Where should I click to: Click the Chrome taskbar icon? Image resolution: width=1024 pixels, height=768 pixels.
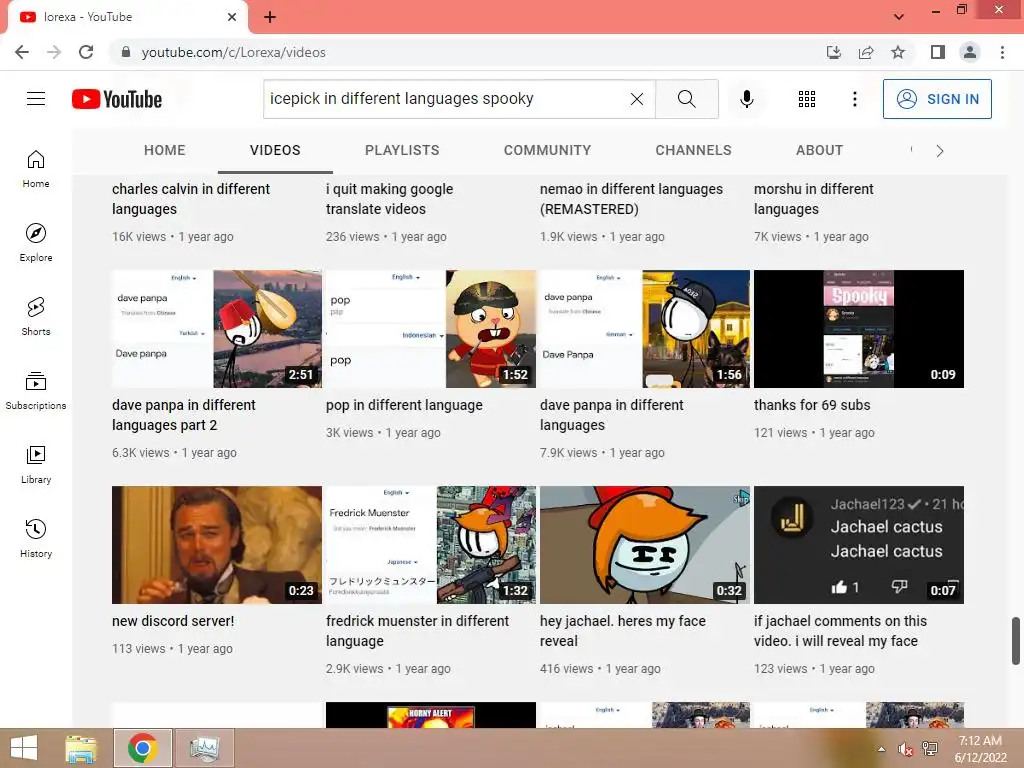[142, 748]
